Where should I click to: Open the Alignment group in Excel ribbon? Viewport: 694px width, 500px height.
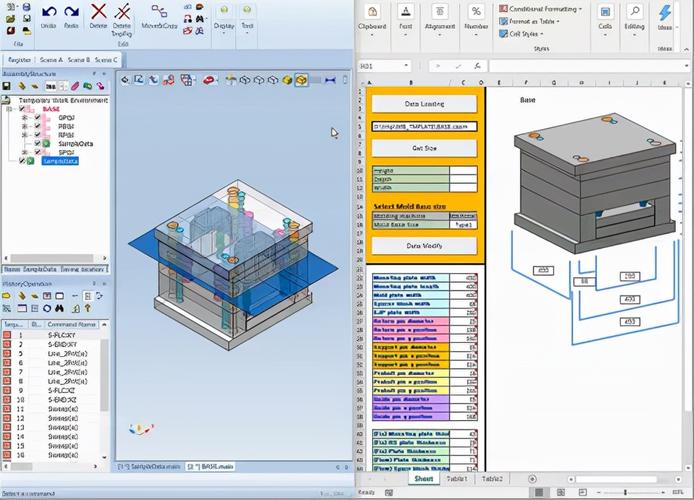(440, 19)
